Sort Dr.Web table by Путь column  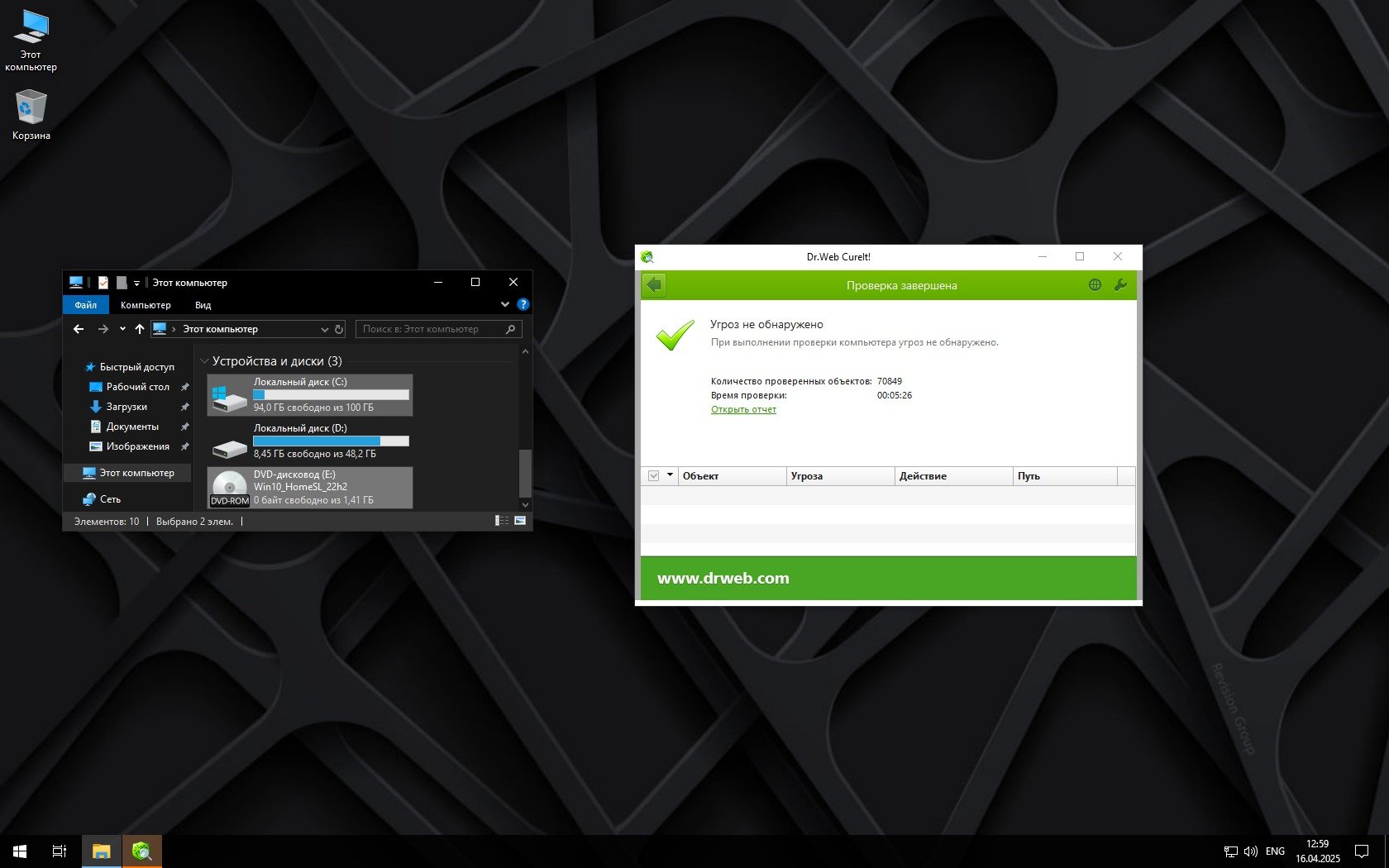tap(1065, 476)
